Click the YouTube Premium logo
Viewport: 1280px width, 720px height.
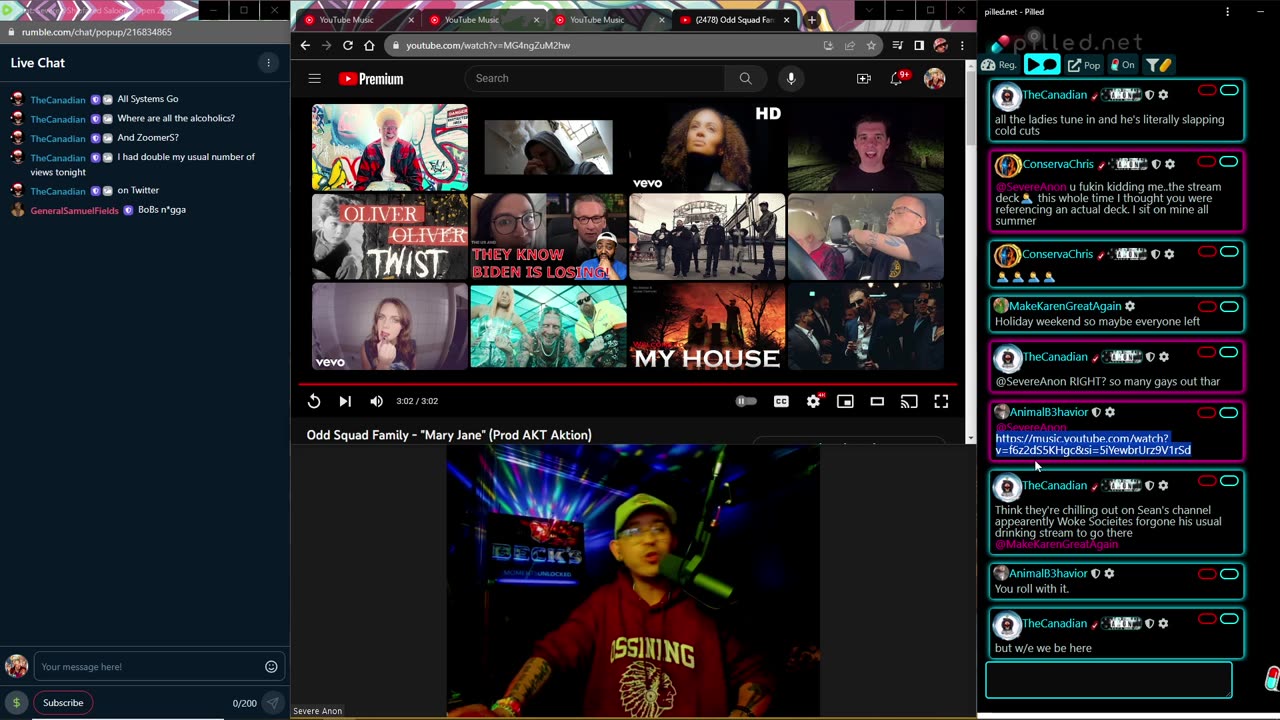(x=370, y=79)
